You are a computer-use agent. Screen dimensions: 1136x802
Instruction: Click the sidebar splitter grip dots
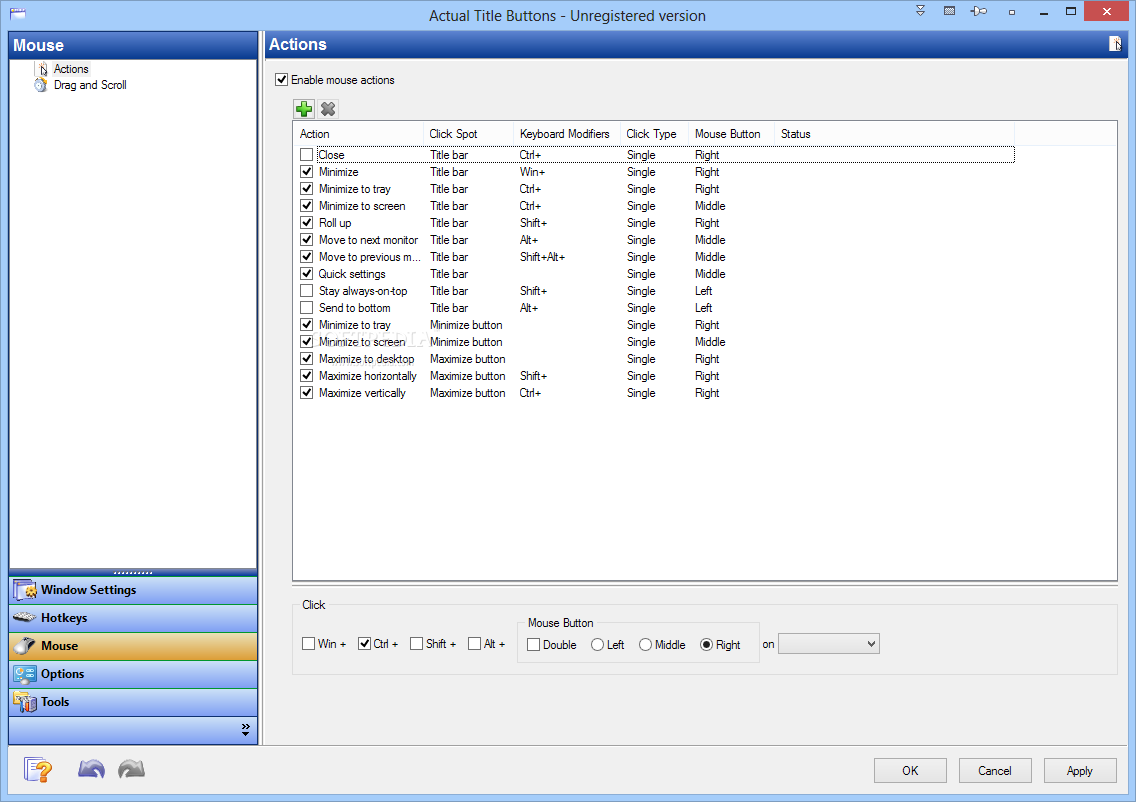[133, 572]
